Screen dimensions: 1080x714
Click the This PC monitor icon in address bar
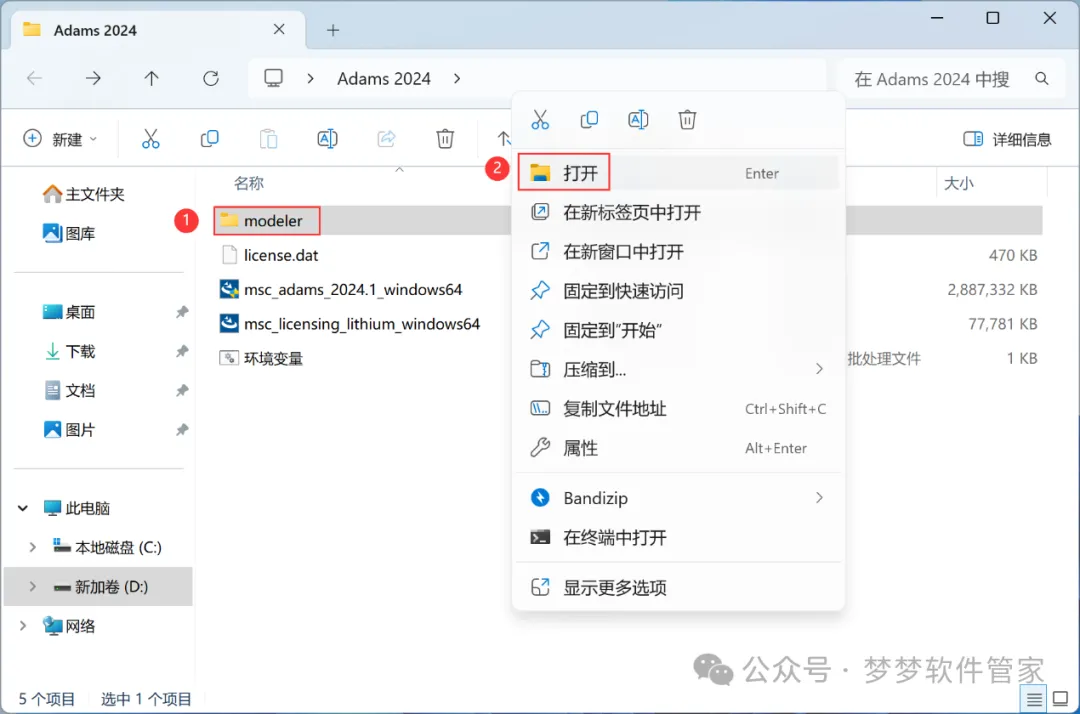click(x=273, y=78)
